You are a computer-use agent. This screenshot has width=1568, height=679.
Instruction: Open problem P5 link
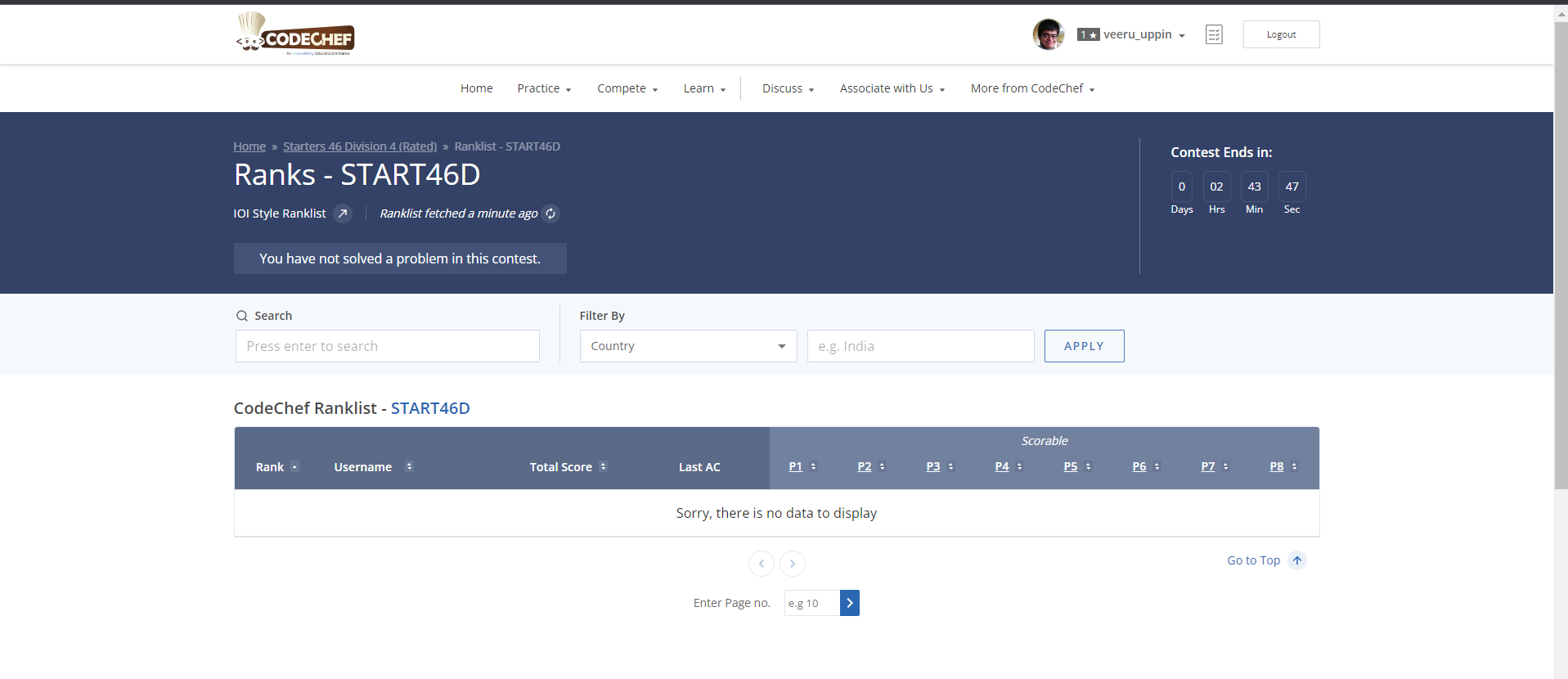point(1070,466)
